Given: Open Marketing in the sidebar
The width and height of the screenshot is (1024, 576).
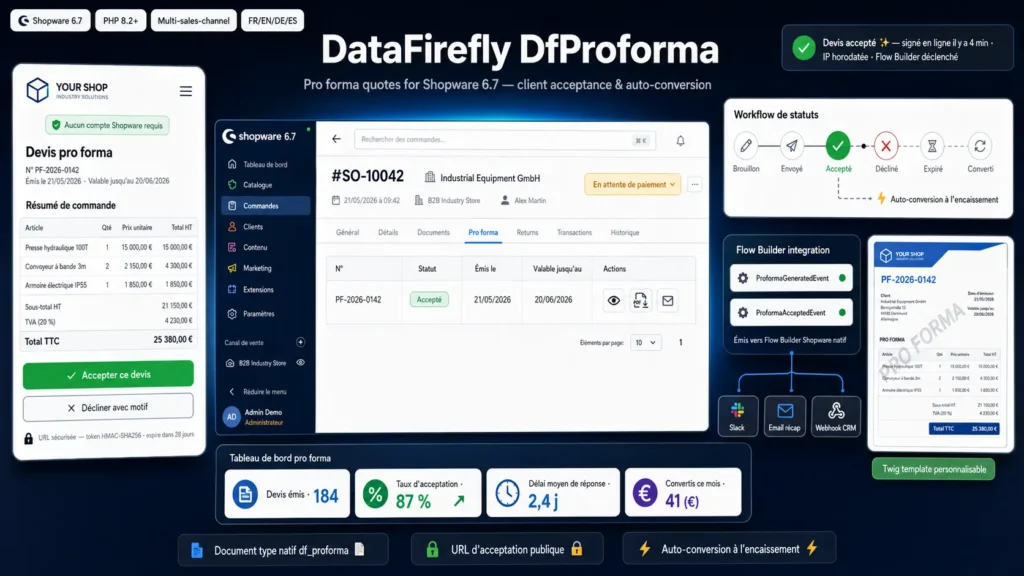Looking at the screenshot, I should tap(265, 268).
